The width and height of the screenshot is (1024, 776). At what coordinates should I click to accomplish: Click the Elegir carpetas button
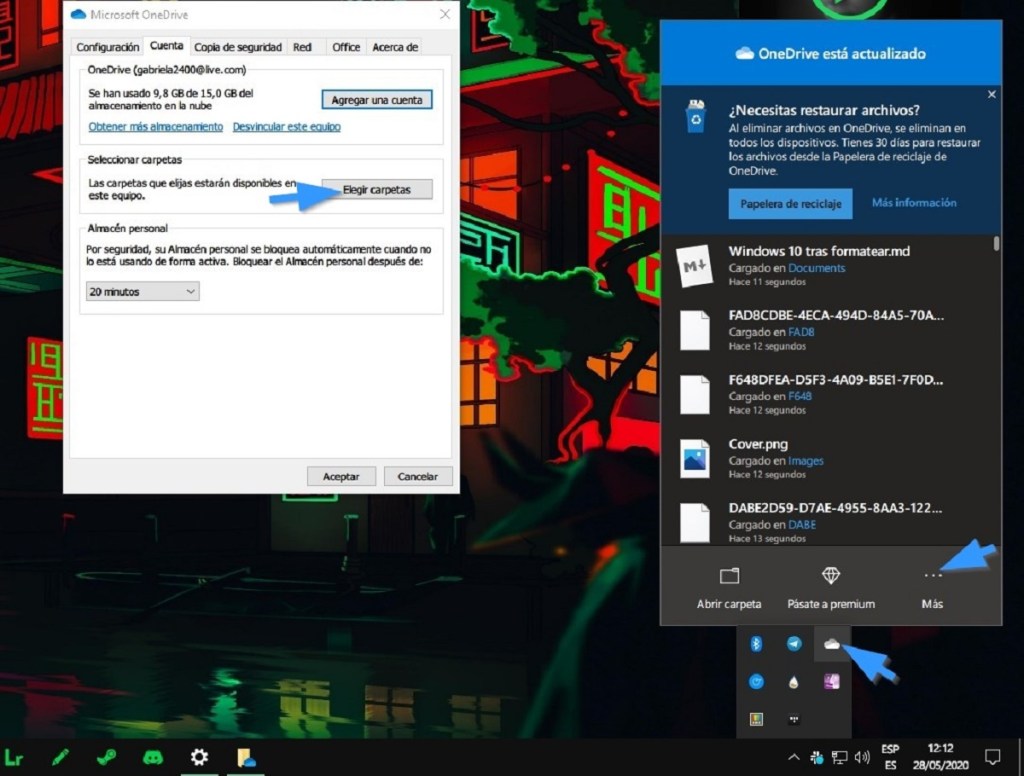pyautogui.click(x=376, y=190)
